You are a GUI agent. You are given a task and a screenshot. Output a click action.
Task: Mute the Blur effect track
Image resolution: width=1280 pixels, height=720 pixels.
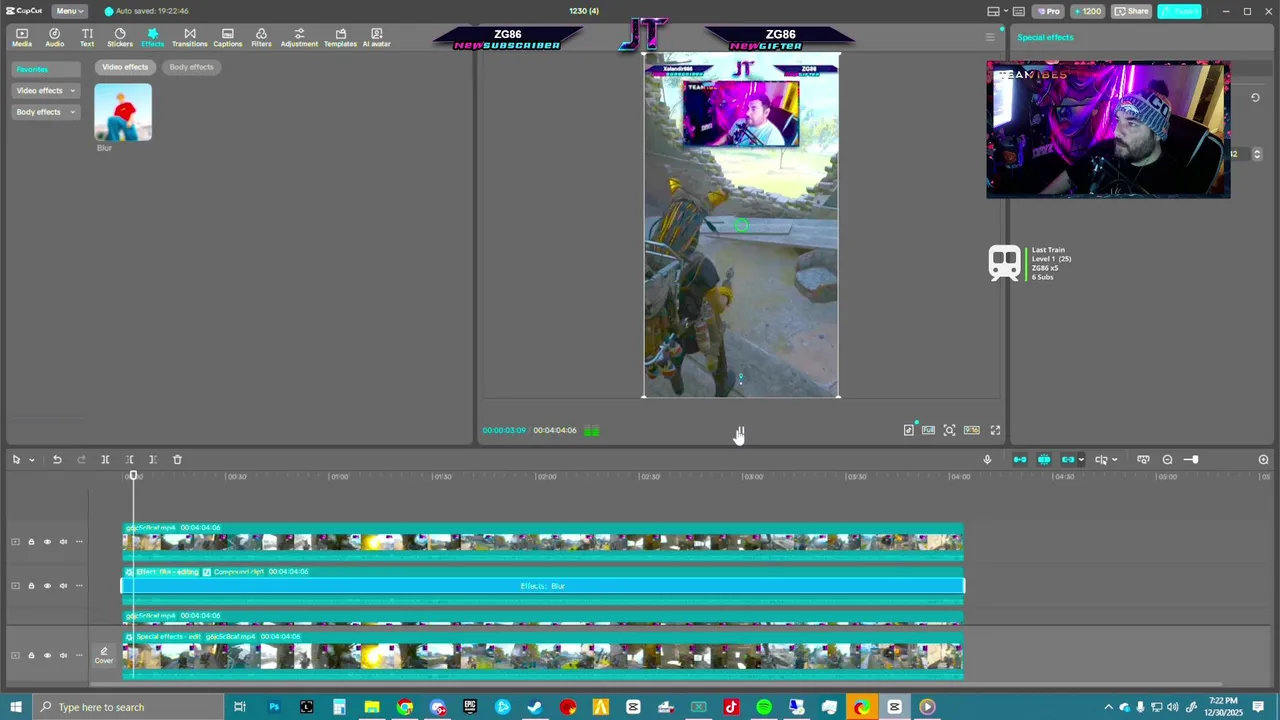[63, 586]
